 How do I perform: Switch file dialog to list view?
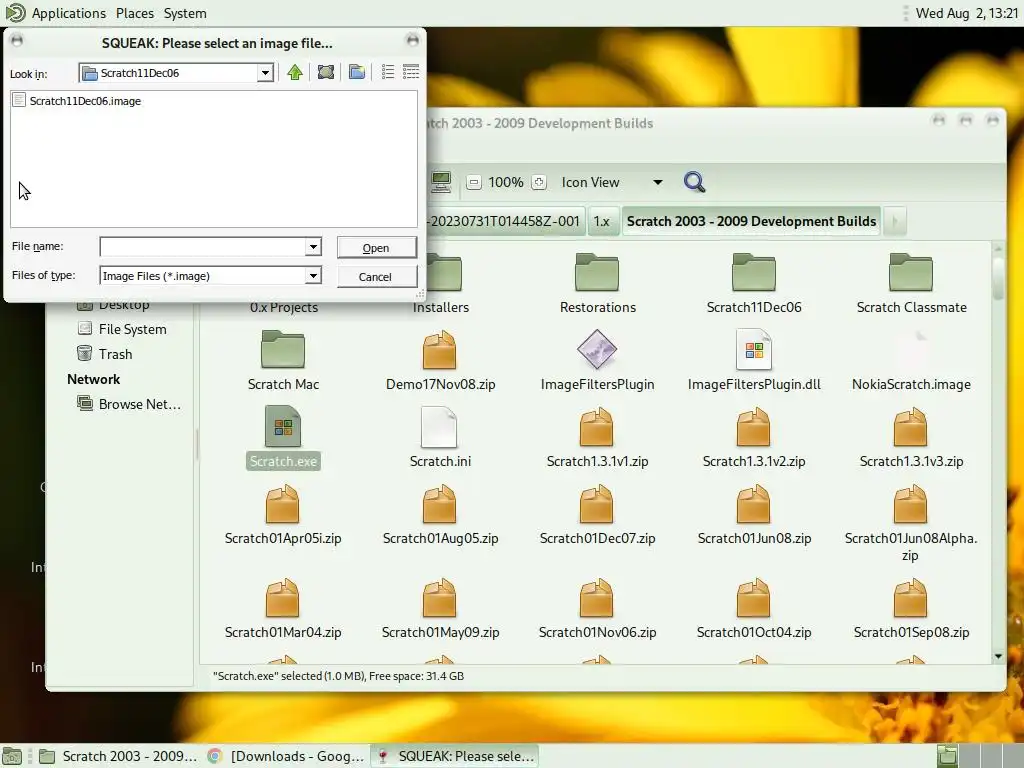coord(388,72)
